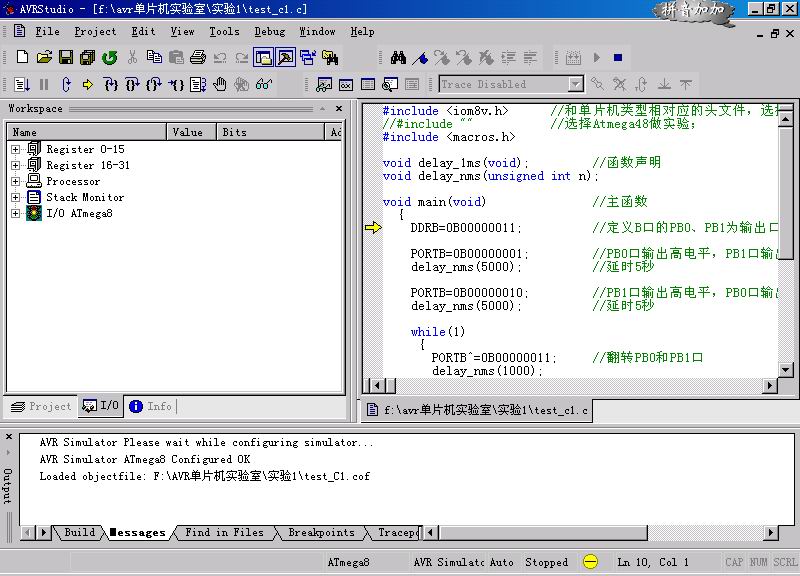Expand the I/O ATmega8 tree node
The height and width of the screenshot is (576, 800).
(16, 213)
